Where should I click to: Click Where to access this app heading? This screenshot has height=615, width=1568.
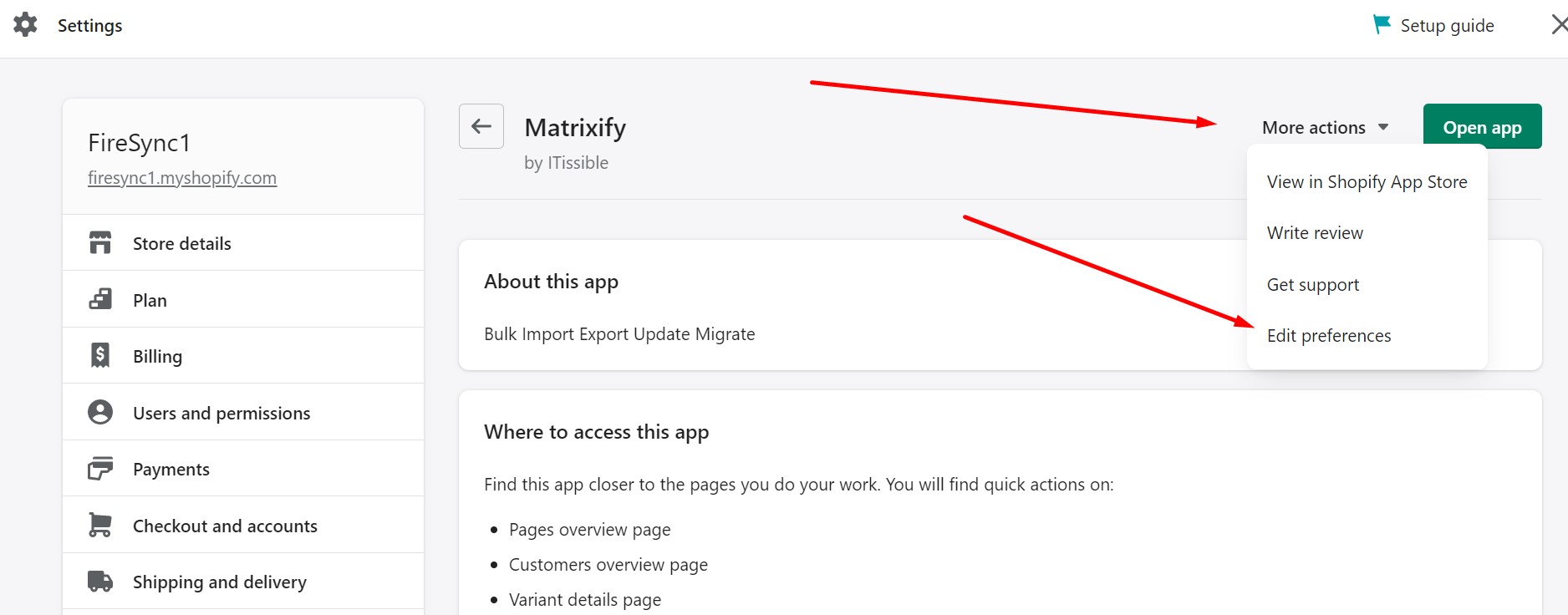click(596, 432)
